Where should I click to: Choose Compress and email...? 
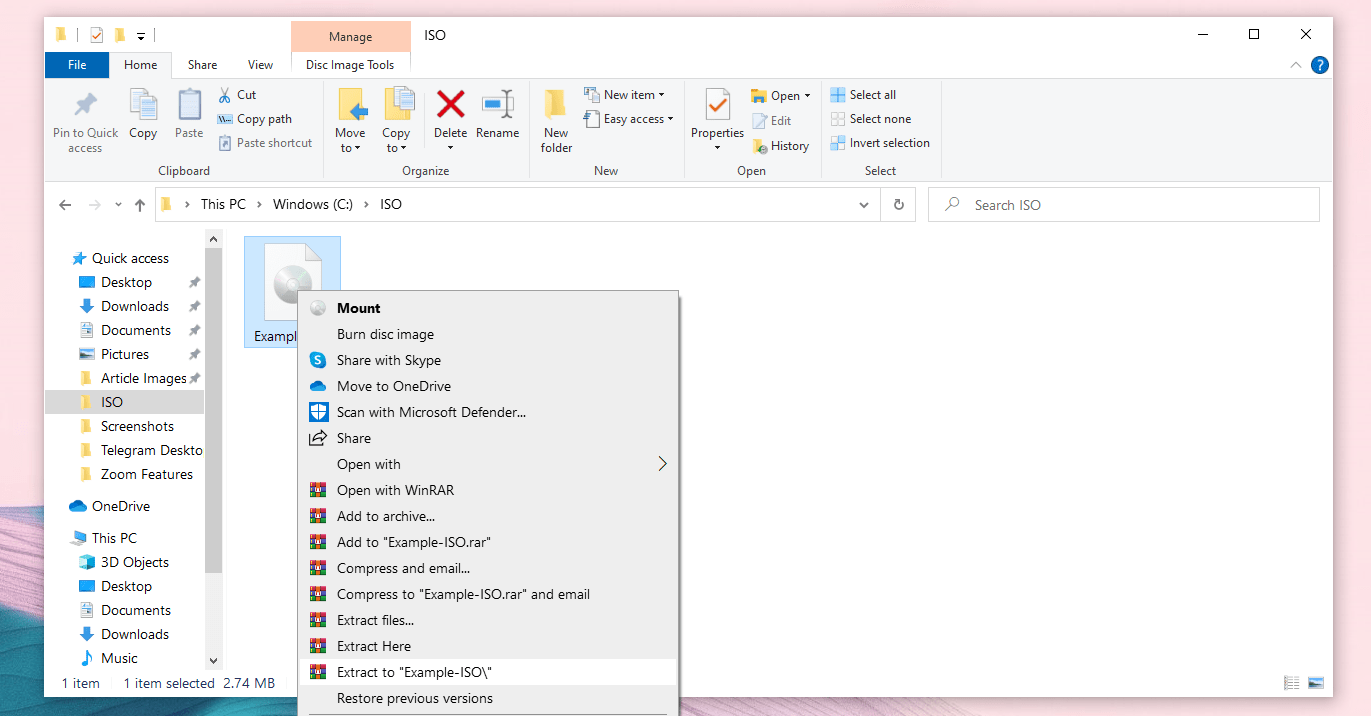click(488, 568)
